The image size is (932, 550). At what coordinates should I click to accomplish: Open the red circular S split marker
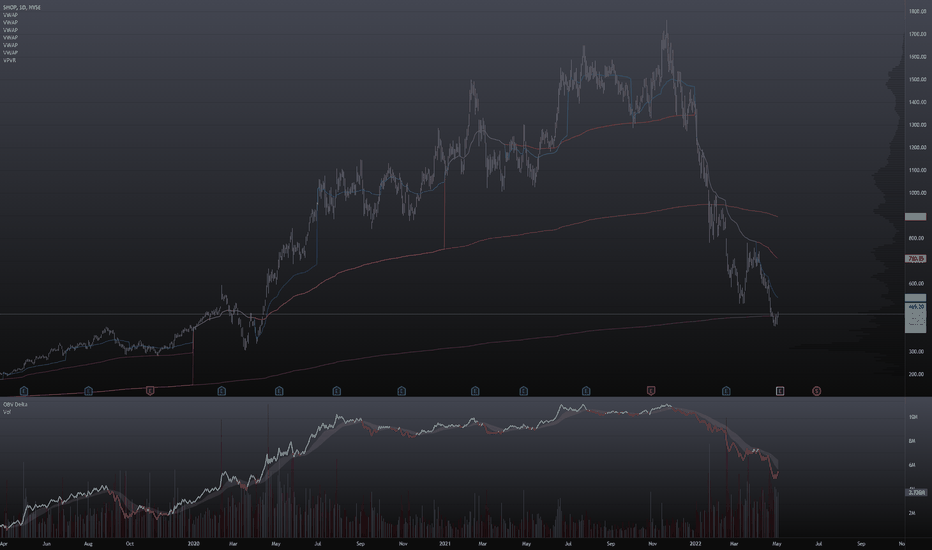click(817, 391)
